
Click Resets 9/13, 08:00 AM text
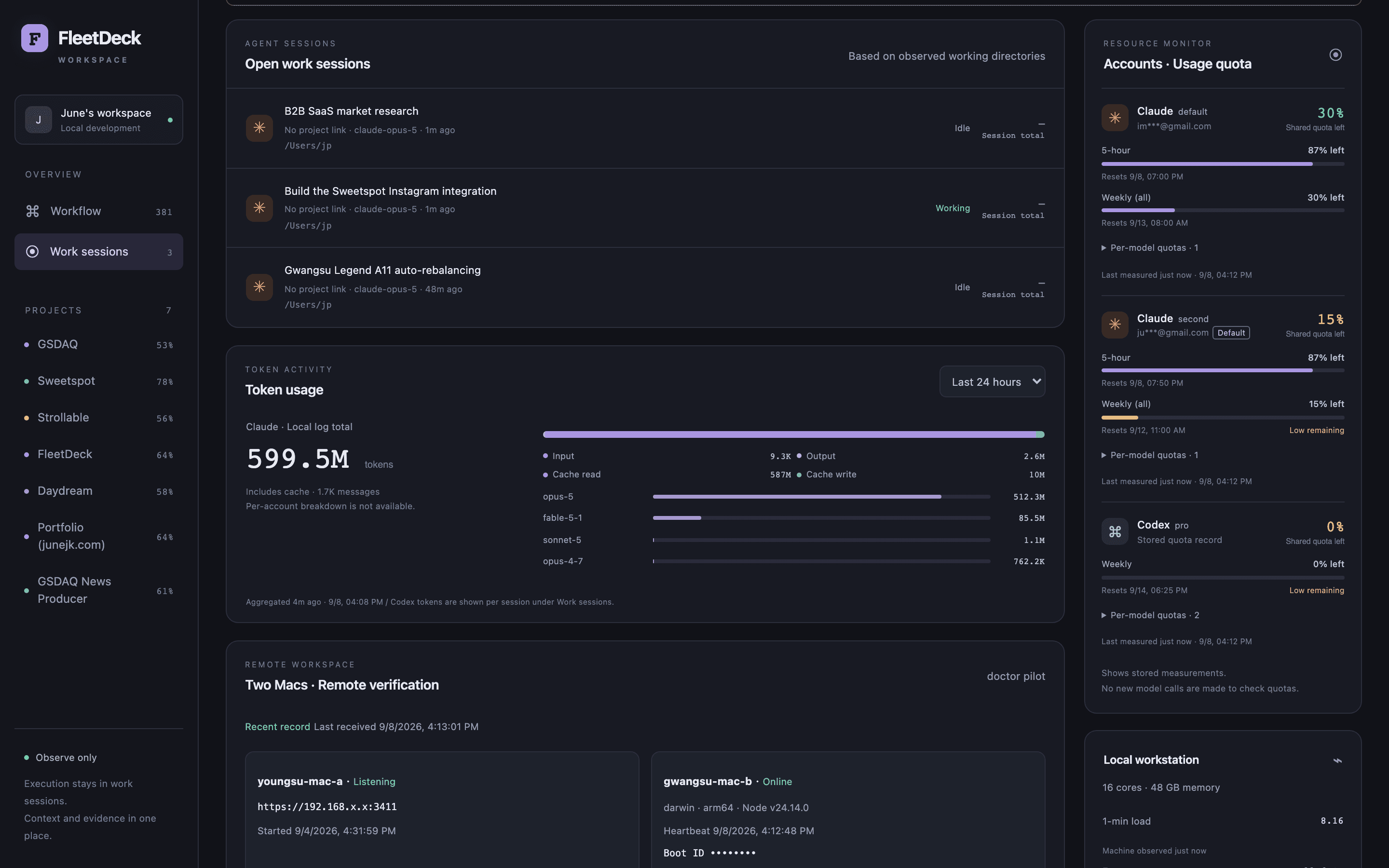pyautogui.click(x=1144, y=223)
